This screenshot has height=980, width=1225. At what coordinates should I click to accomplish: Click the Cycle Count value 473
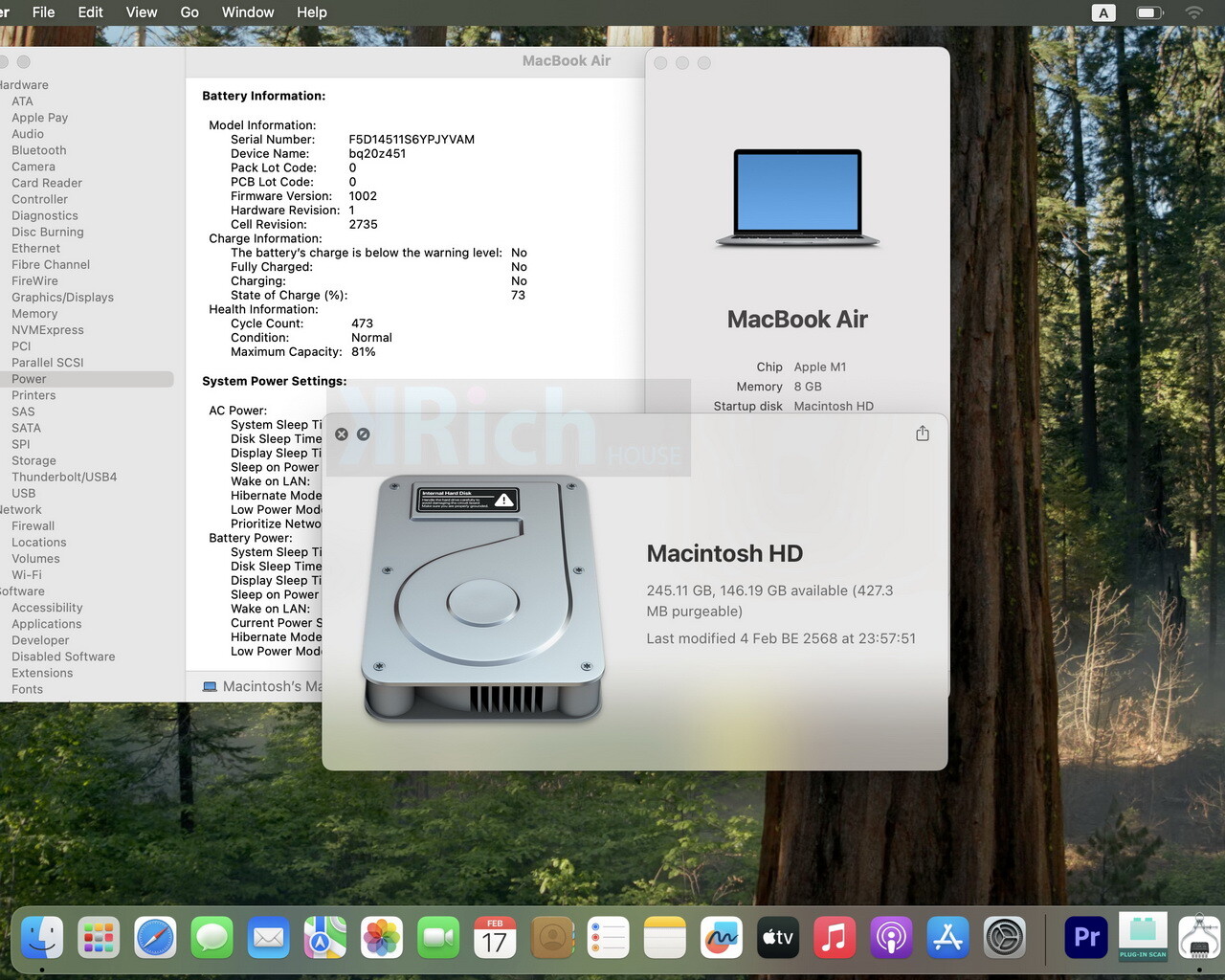pyautogui.click(x=362, y=323)
